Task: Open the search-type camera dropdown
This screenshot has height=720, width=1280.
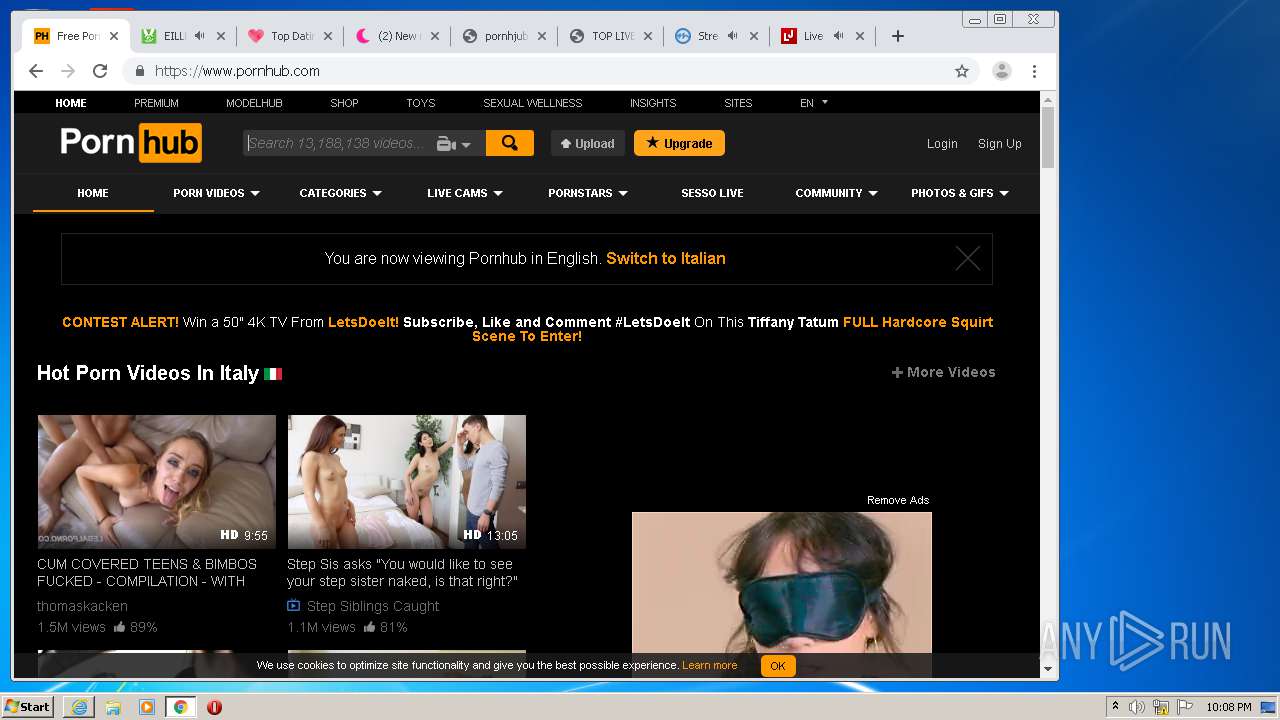Action: coord(454,144)
